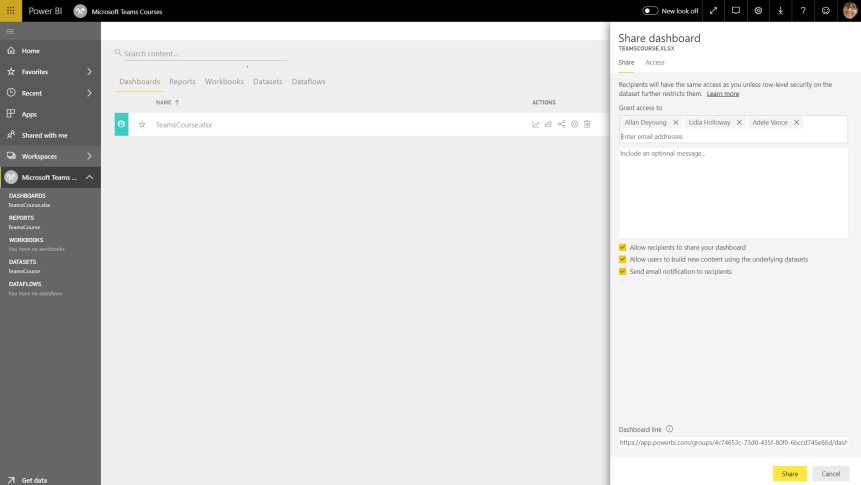
Task: Expand the Workspaces menu arrow
Action: 89,156
